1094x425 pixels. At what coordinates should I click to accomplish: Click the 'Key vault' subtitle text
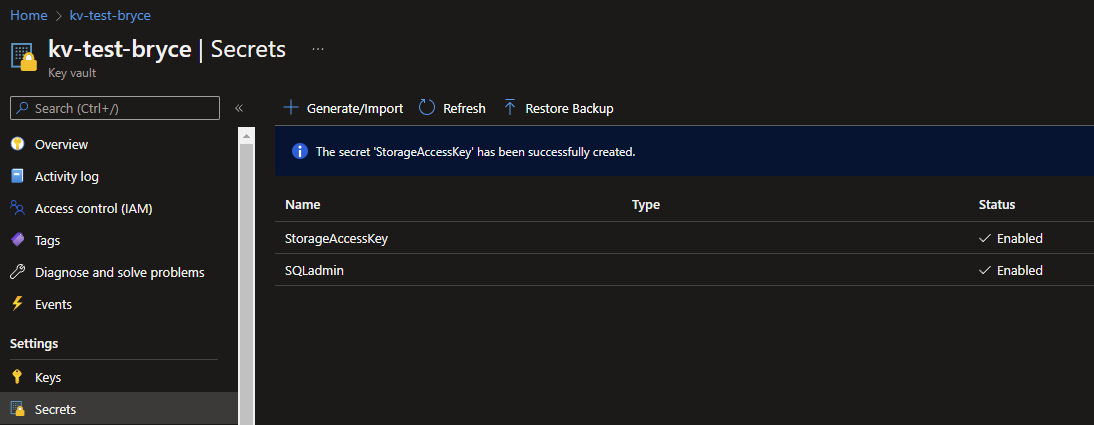72,72
